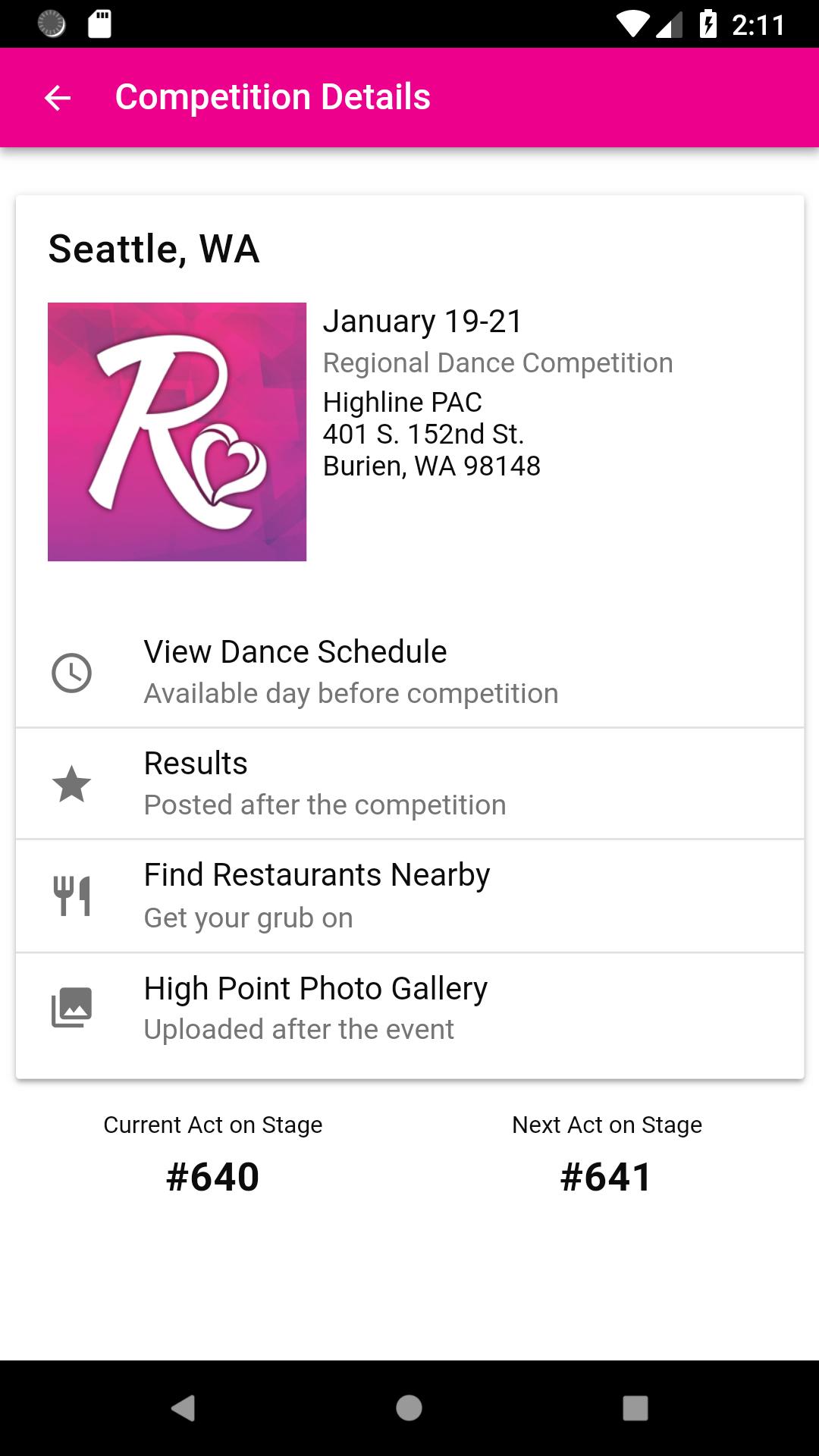Image resolution: width=819 pixels, height=1456 pixels.
Task: Tap the fork and knife restaurant icon
Action: (x=71, y=896)
